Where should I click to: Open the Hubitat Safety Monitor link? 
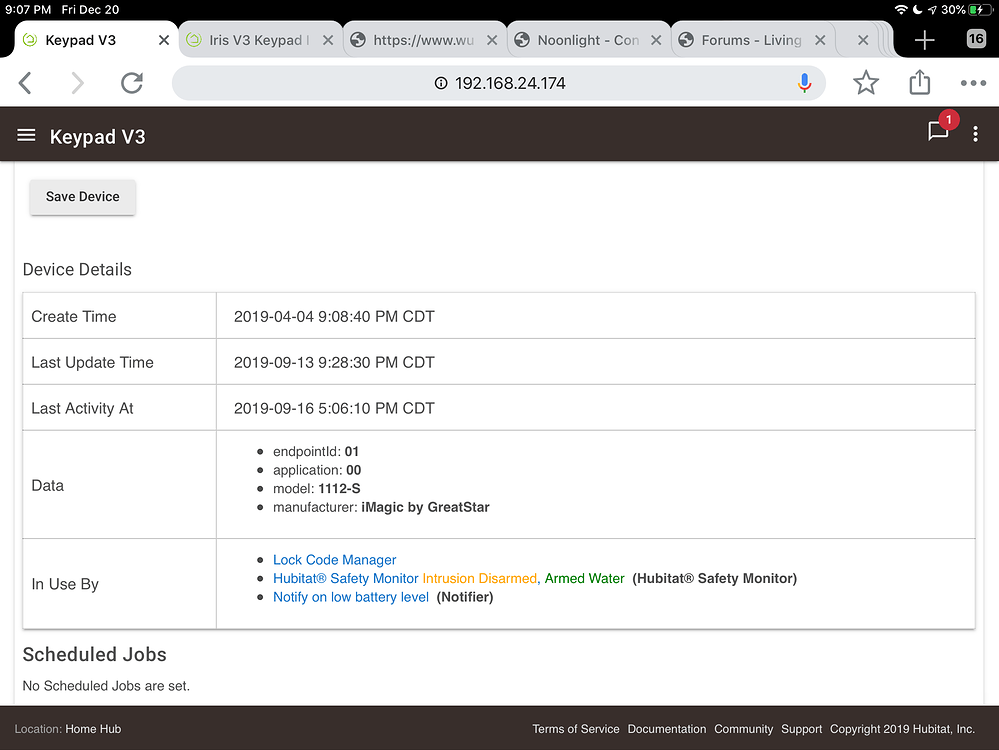pos(345,578)
